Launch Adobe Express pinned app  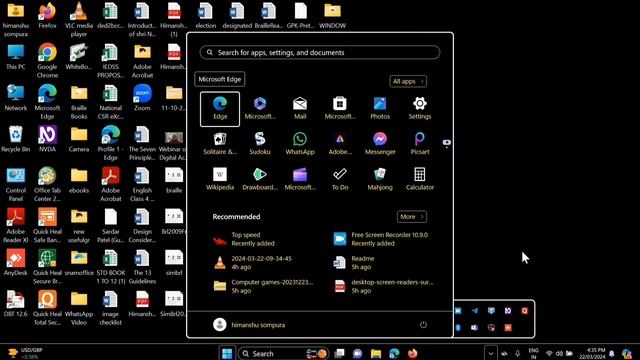coord(340,144)
